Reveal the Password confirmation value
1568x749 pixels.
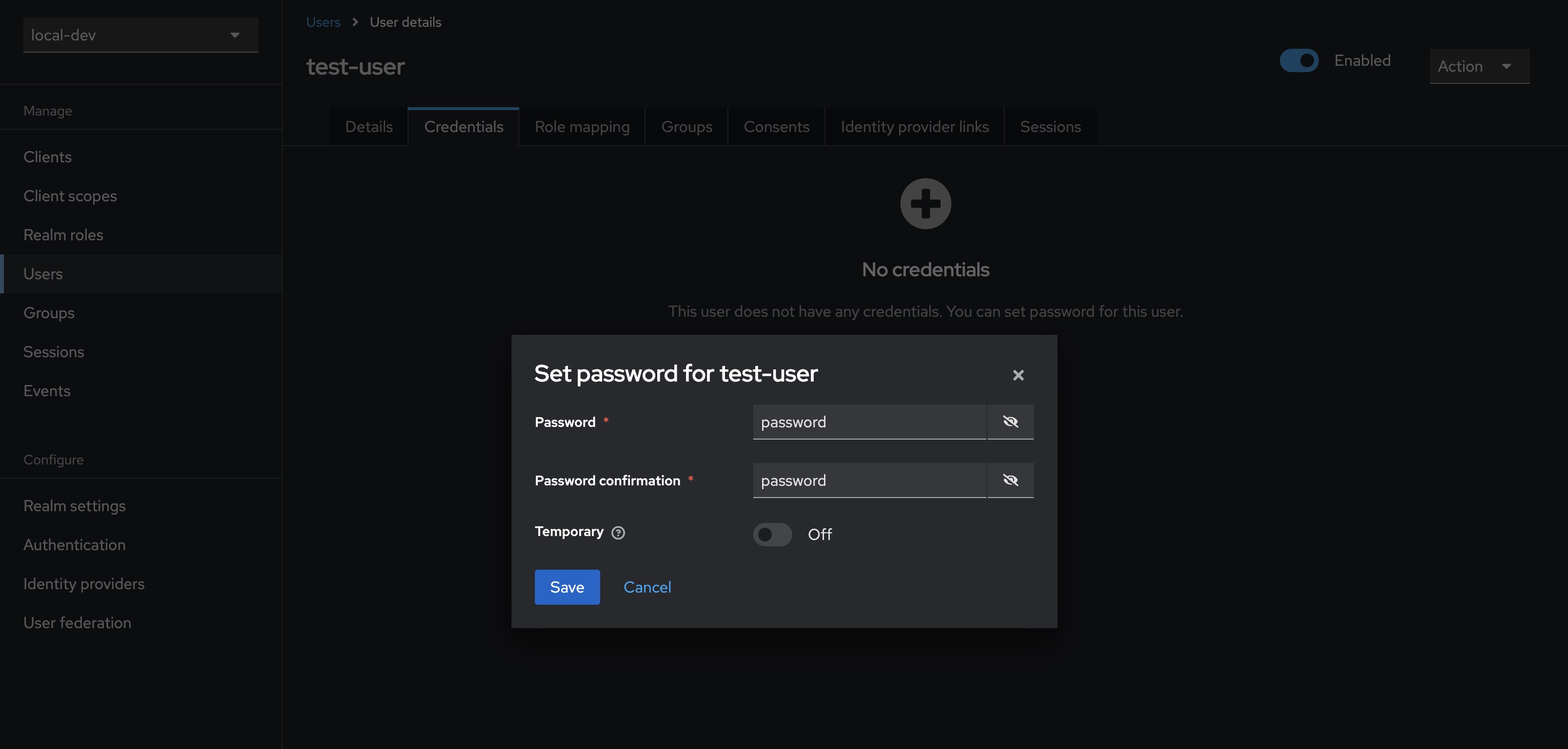(1010, 480)
